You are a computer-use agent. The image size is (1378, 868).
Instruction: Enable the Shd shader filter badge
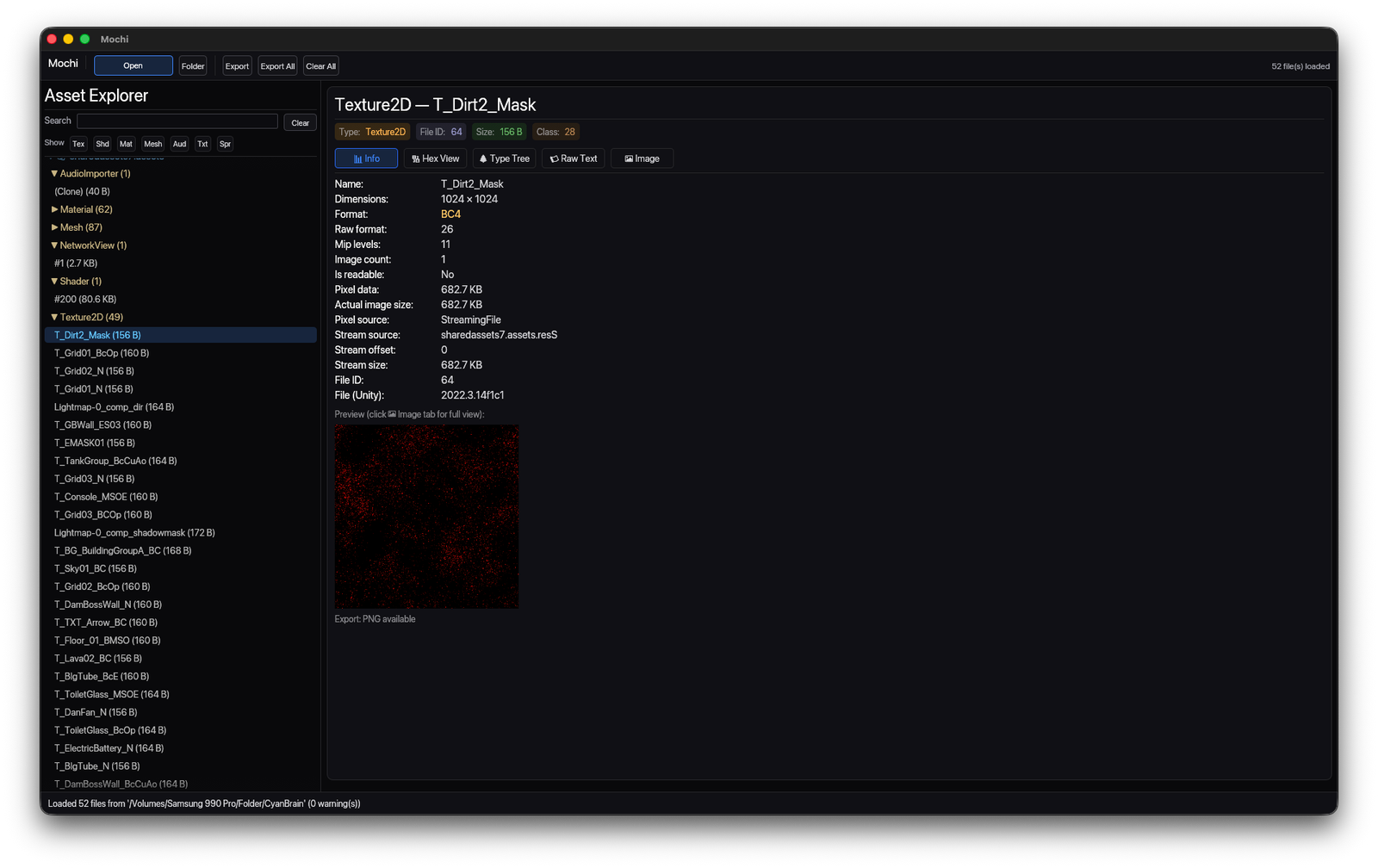coord(102,144)
